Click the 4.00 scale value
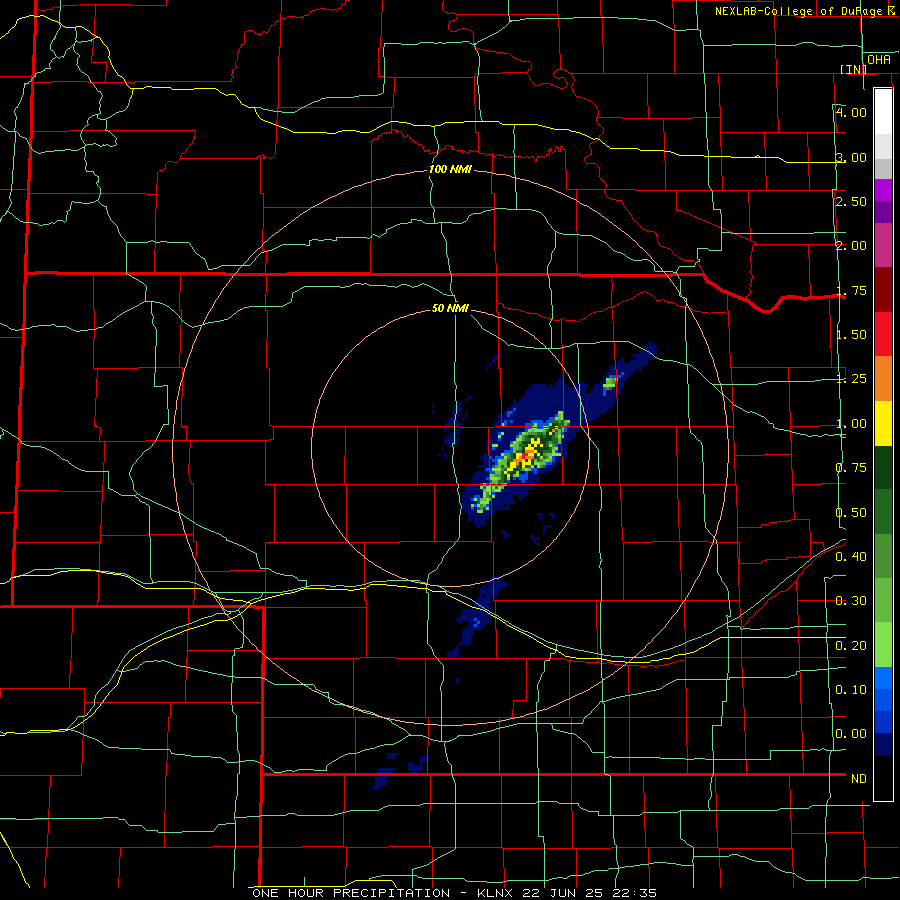The width and height of the screenshot is (900, 900). click(851, 112)
